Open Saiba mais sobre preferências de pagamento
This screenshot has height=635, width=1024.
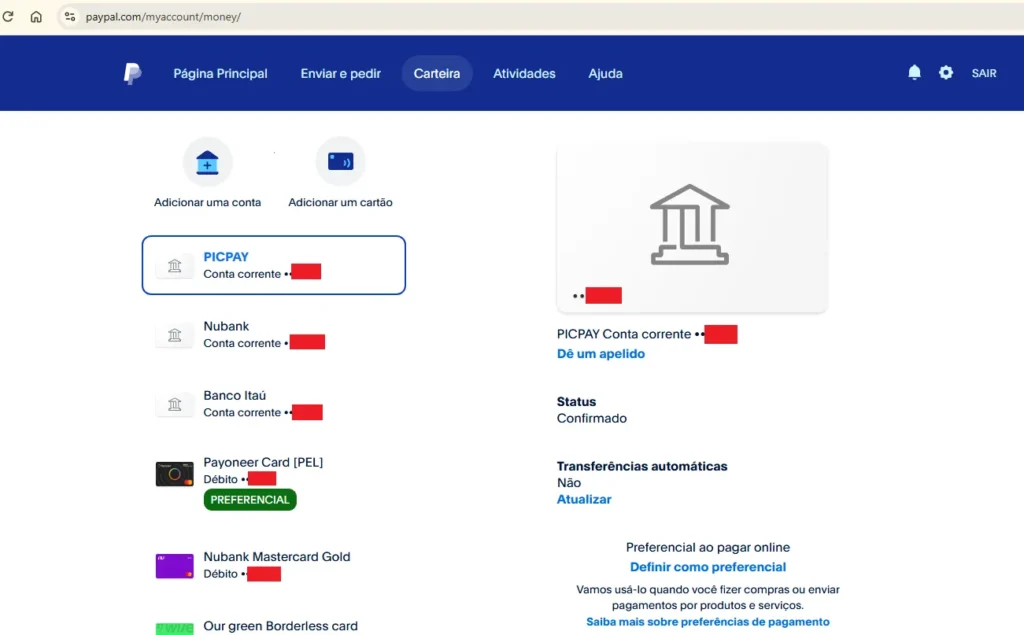708,622
